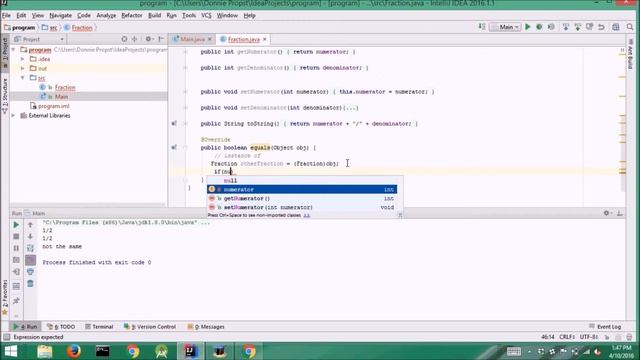Open Version Control tool window button
The height and width of the screenshot is (360, 640).
pyautogui.click(x=150, y=327)
